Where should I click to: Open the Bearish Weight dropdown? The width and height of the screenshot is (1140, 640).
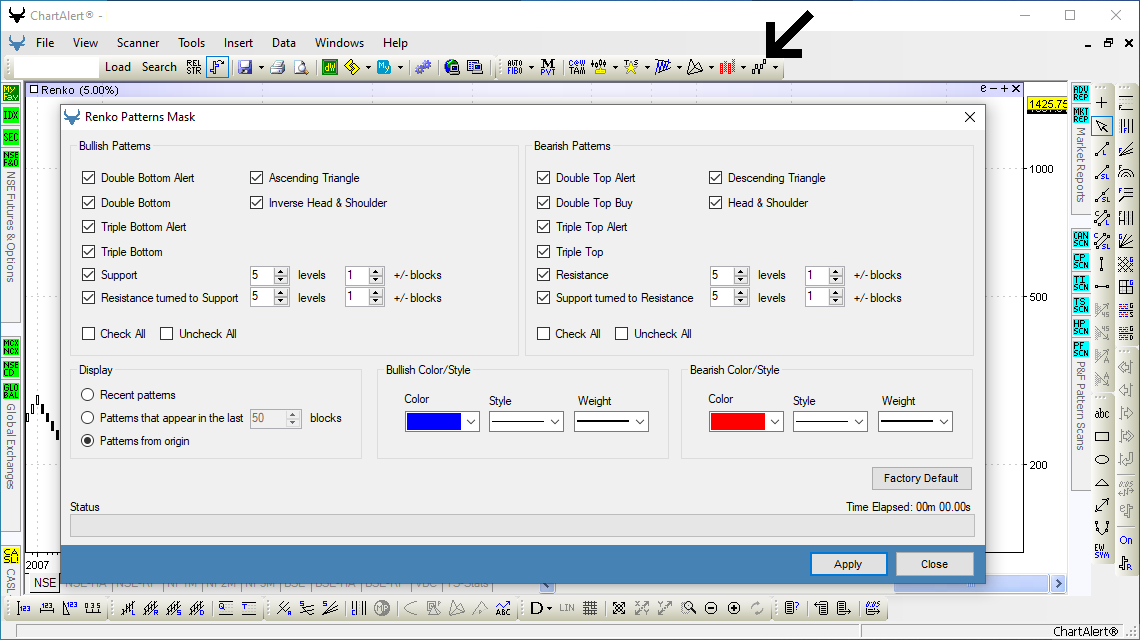point(944,422)
